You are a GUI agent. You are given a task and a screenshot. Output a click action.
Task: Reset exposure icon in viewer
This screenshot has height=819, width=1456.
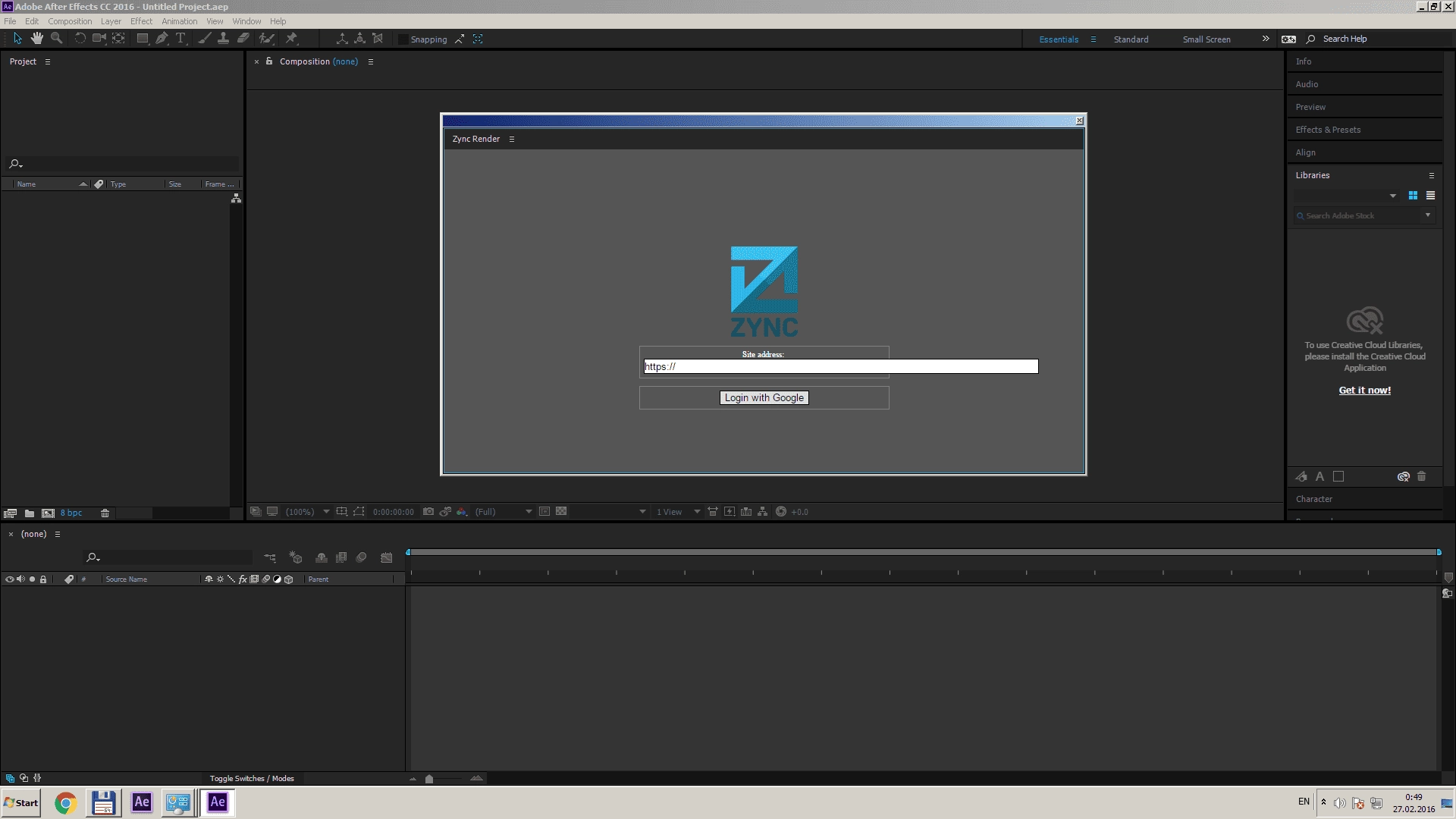[780, 512]
